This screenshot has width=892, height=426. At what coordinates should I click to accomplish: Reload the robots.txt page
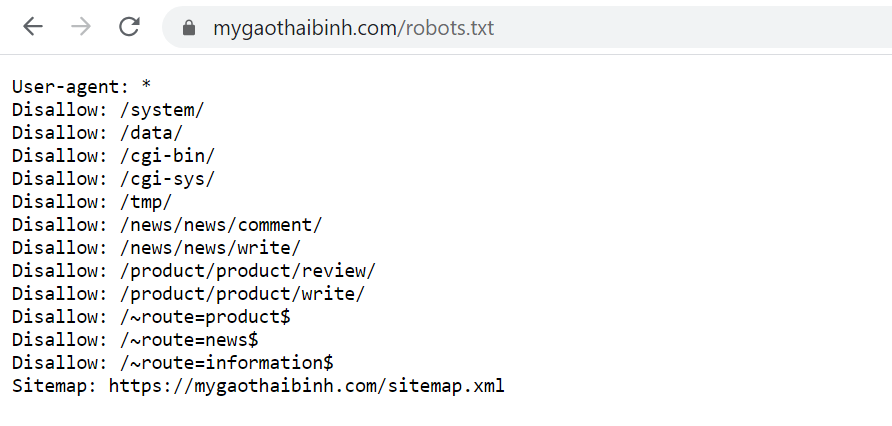click(129, 27)
